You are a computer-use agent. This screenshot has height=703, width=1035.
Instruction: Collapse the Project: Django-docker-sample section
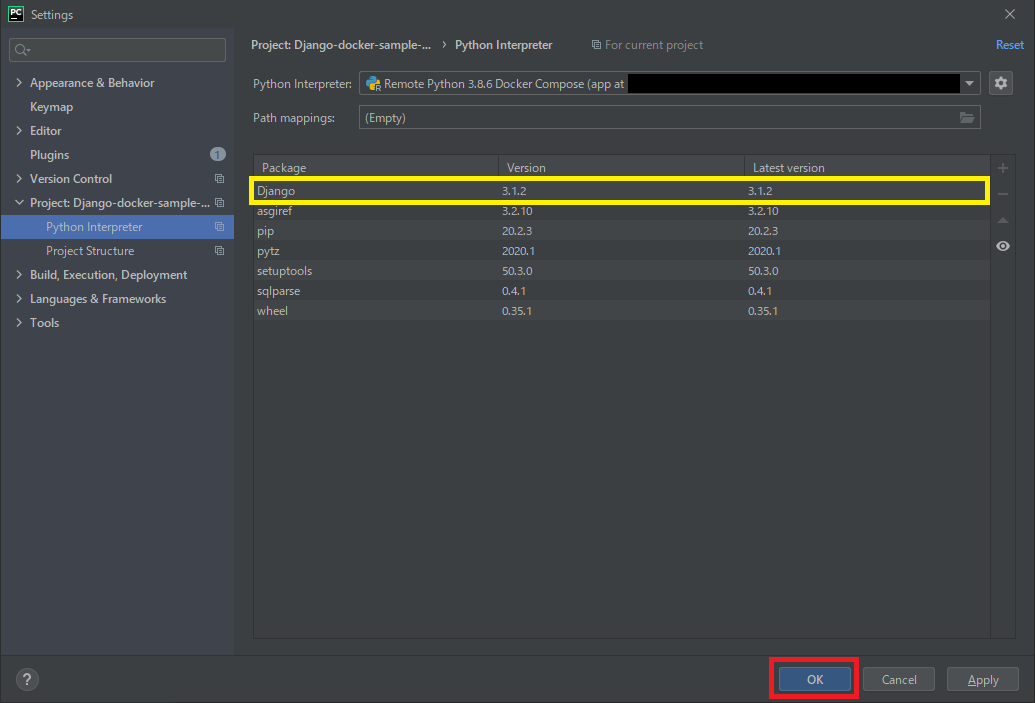point(18,203)
